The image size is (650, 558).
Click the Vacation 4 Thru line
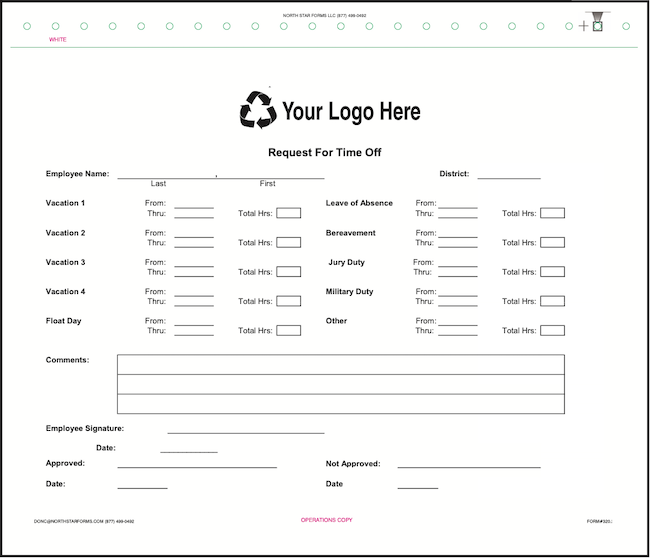[x=194, y=302]
